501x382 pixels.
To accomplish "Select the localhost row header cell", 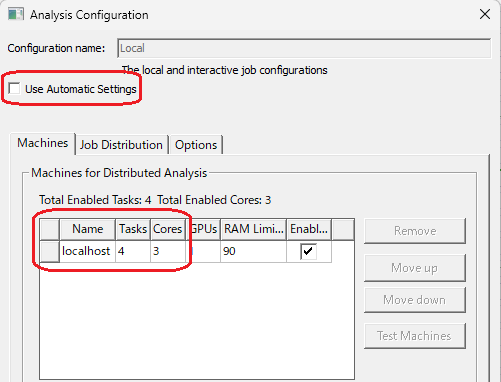I will coord(50,251).
